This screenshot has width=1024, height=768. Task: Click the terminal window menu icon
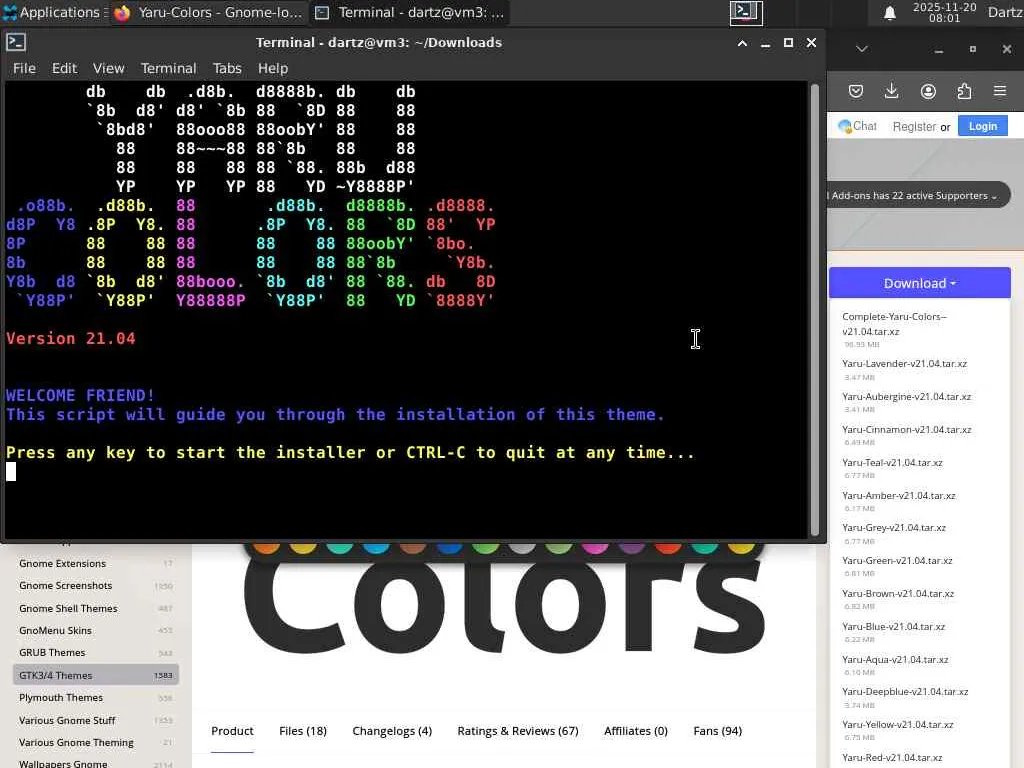(x=16, y=42)
